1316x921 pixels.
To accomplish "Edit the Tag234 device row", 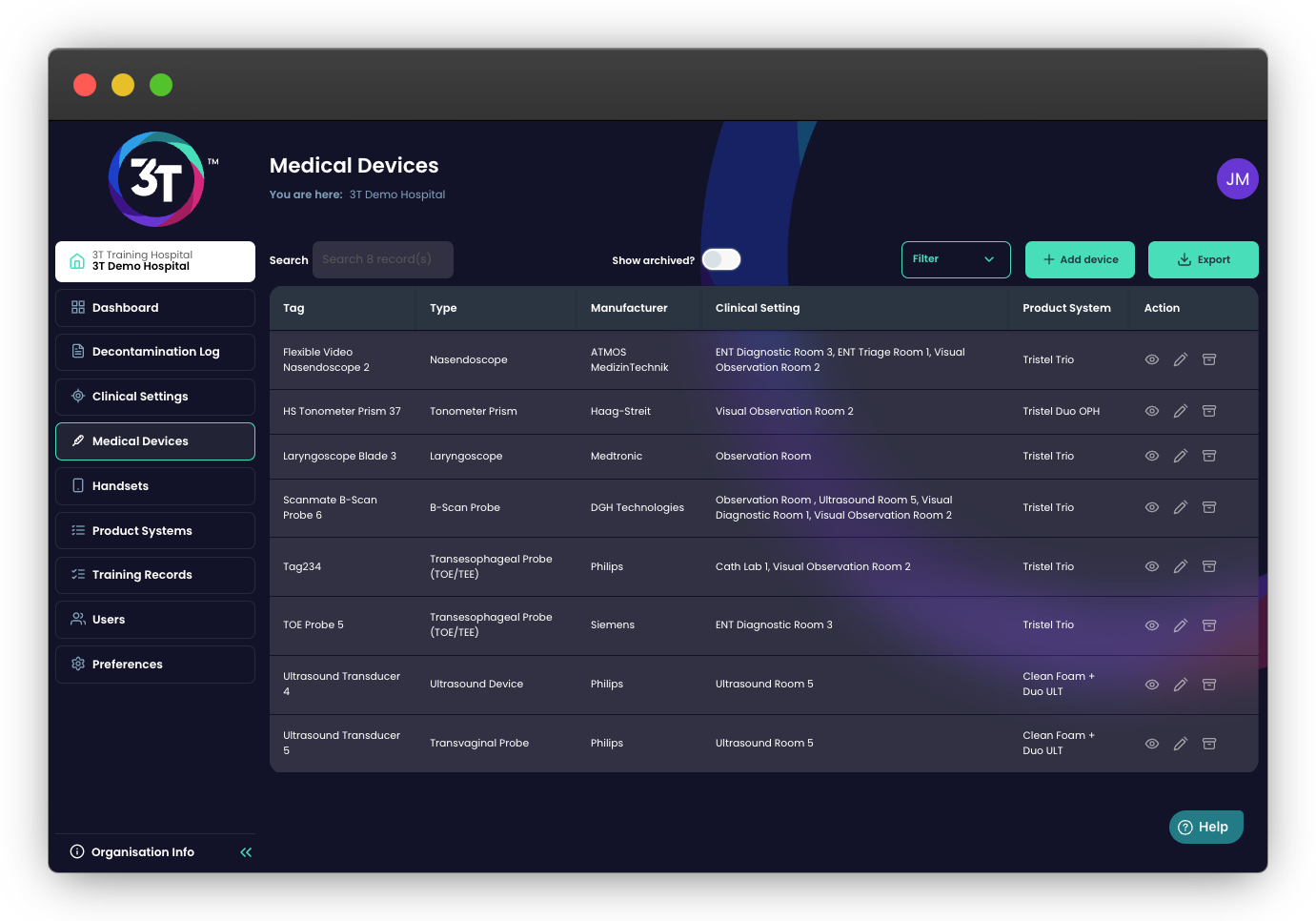I will (x=1181, y=566).
